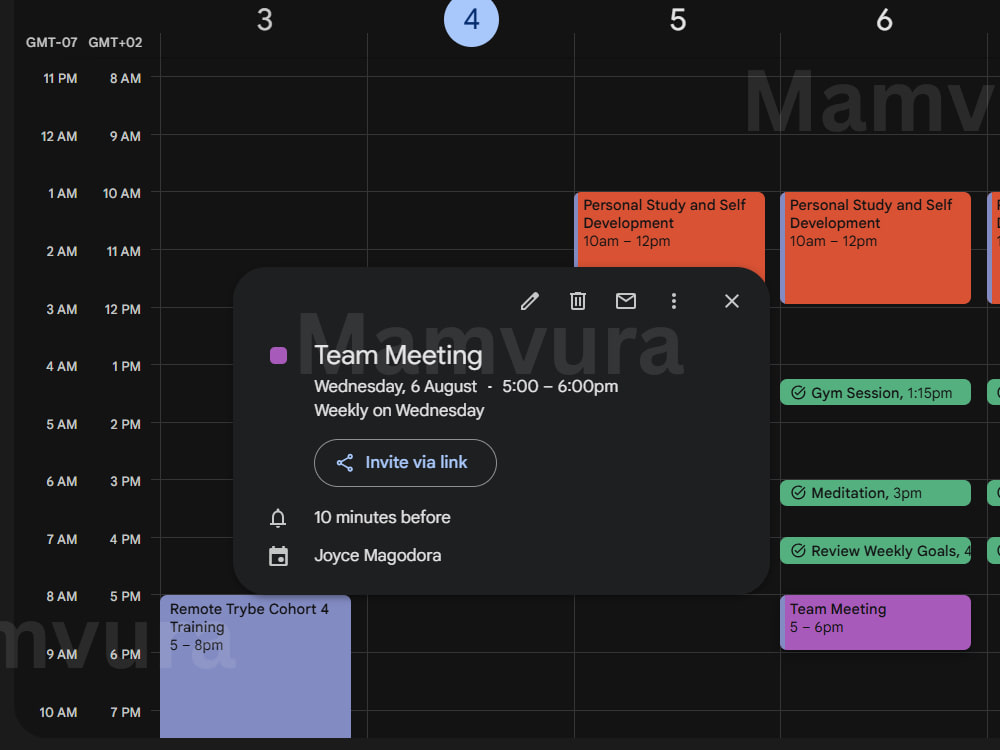Select day 3 in the header

coord(265,20)
